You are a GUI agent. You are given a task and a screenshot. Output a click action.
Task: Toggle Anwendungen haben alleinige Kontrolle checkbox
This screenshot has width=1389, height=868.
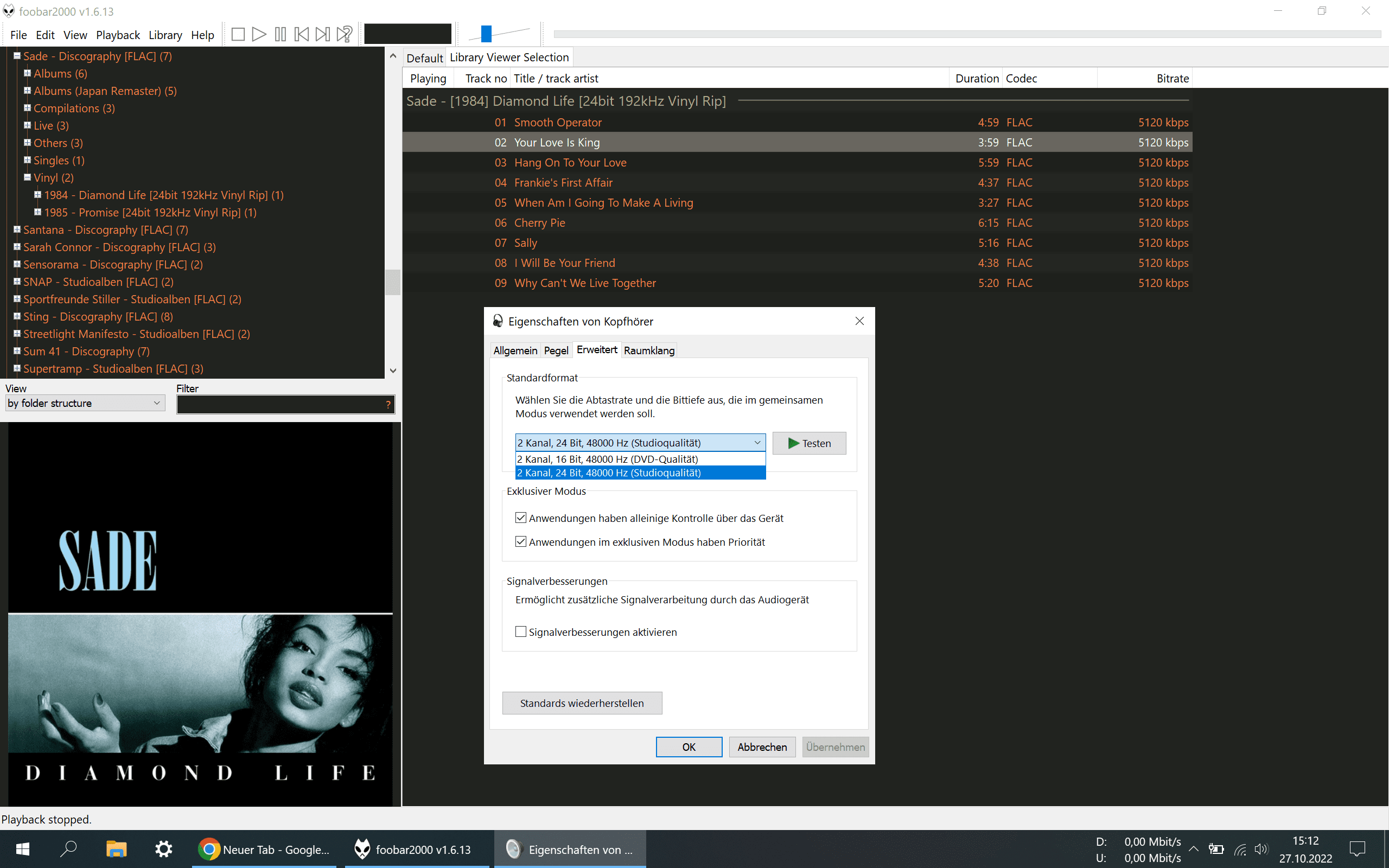[x=520, y=518]
